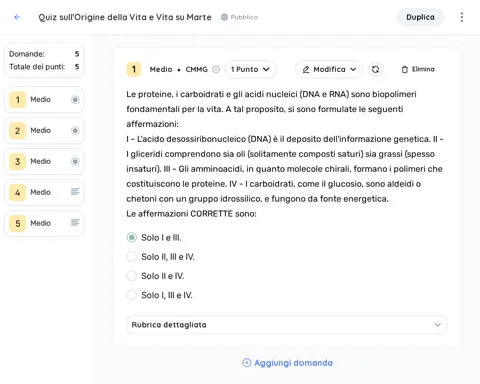Image resolution: width=480 pixels, height=384 pixels.
Task: Delete the question with Elimina
Action: 418,69
